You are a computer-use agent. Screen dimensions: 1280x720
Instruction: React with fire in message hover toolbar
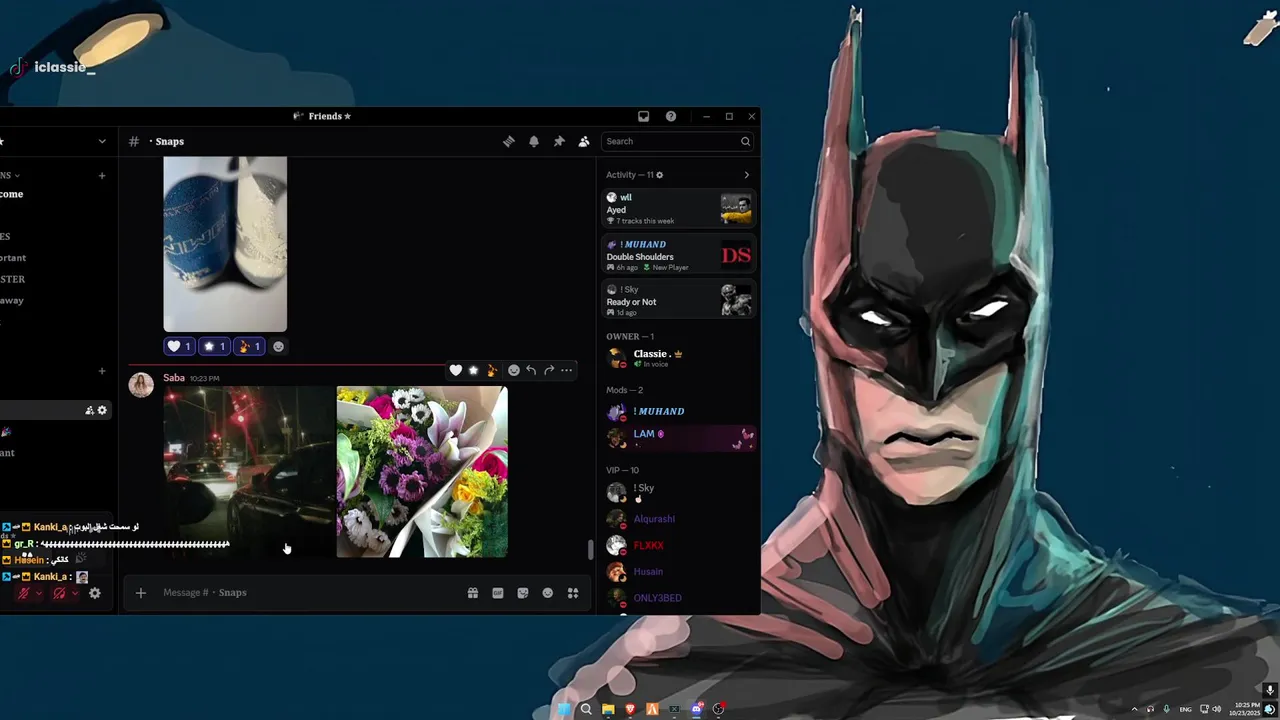coord(492,370)
